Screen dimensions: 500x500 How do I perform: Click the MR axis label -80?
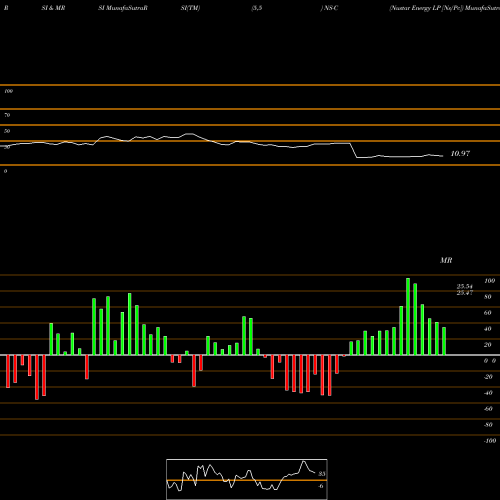[488, 425]
